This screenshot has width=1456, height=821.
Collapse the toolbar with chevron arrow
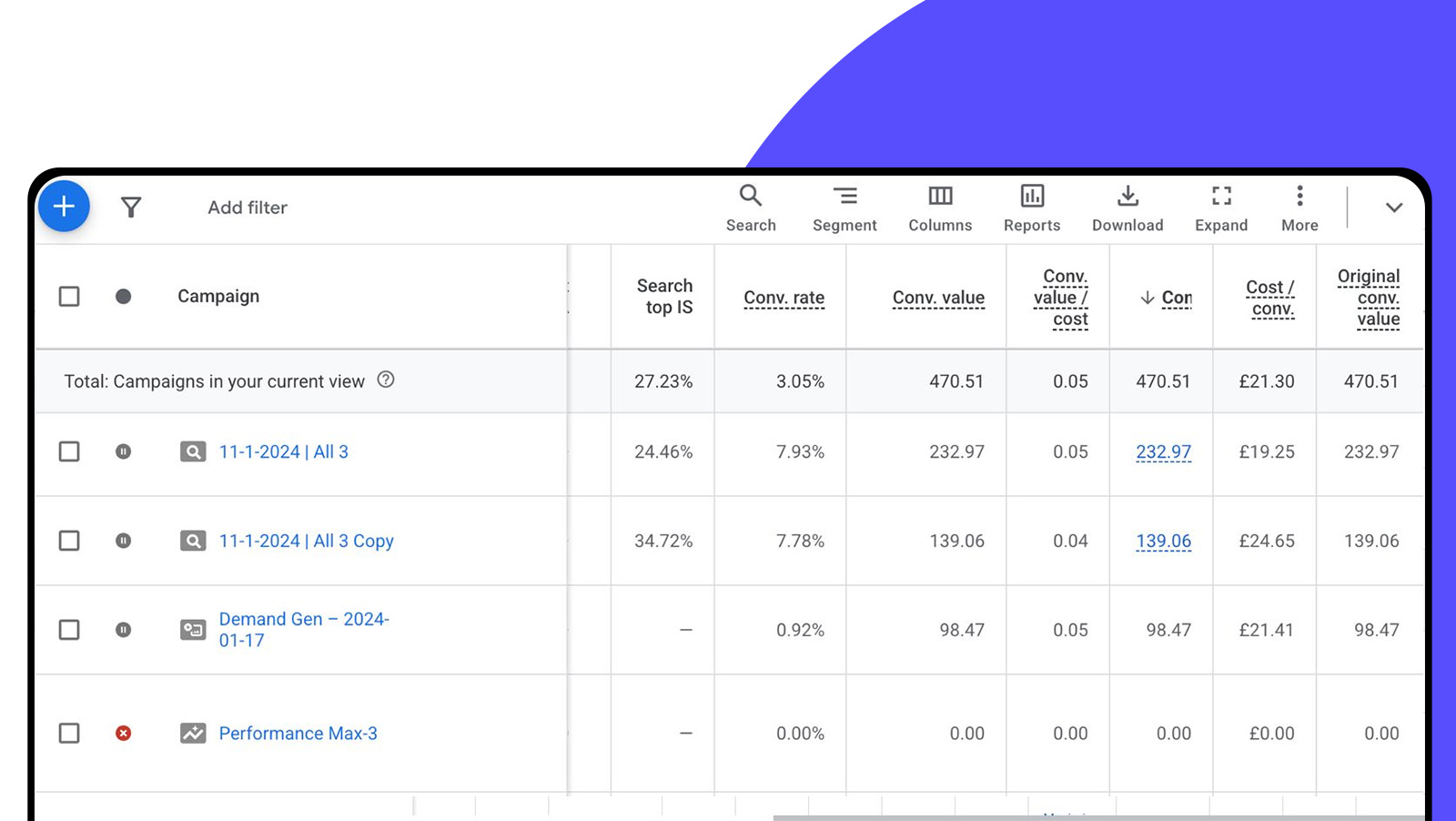pyautogui.click(x=1393, y=208)
